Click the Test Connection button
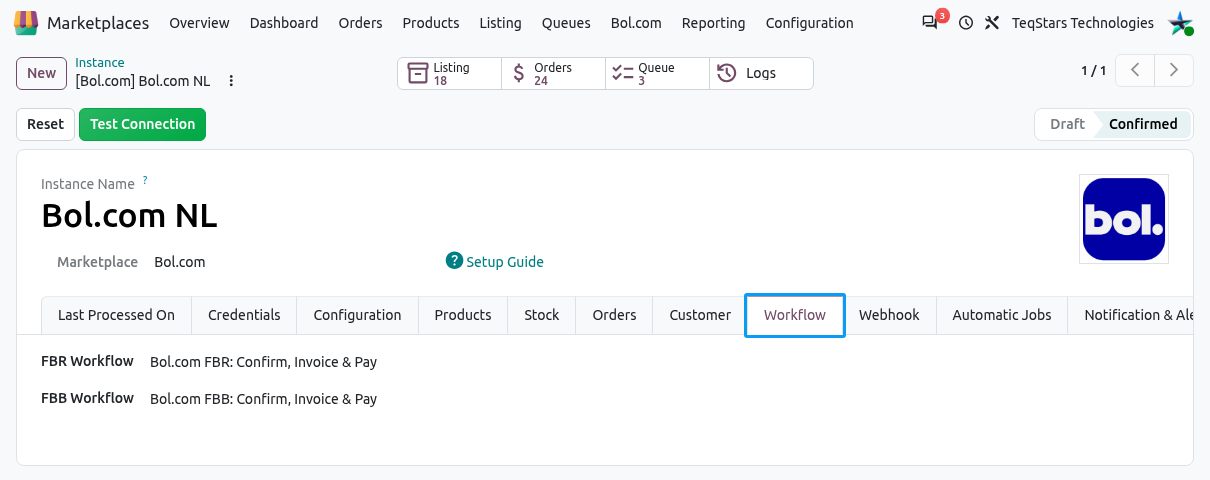This screenshot has width=1210, height=480. pos(142,124)
